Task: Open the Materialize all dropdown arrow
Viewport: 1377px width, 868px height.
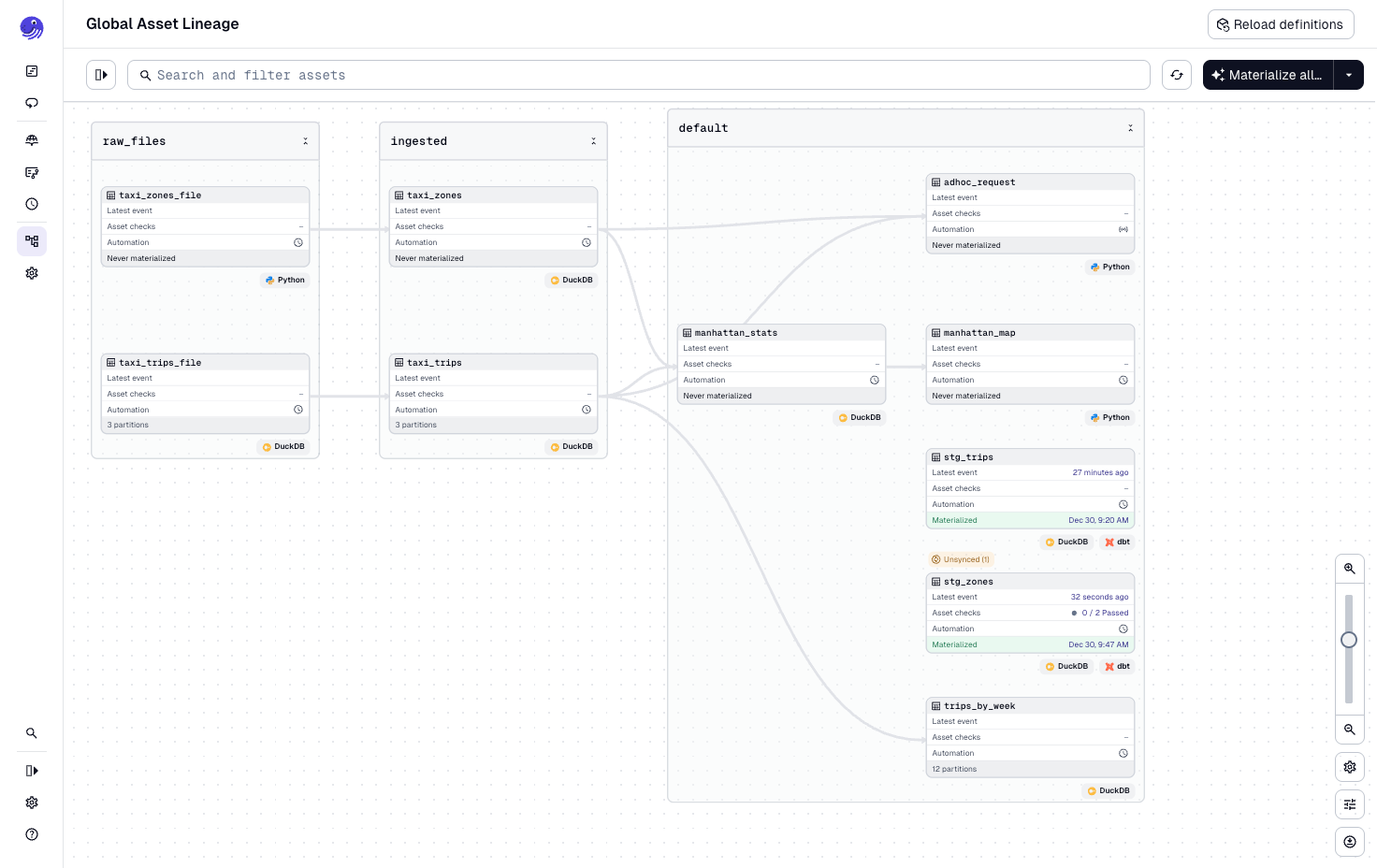Action: click(x=1348, y=75)
